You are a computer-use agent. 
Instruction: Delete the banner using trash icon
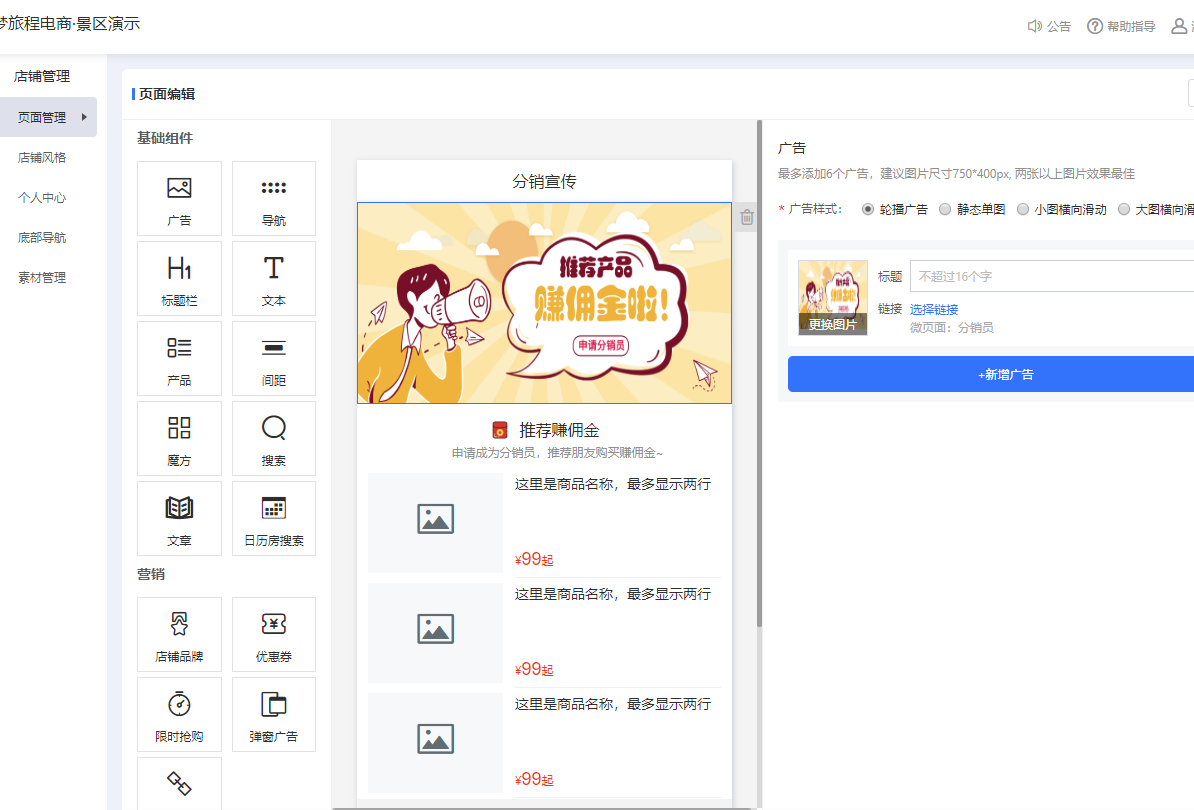pos(746,217)
